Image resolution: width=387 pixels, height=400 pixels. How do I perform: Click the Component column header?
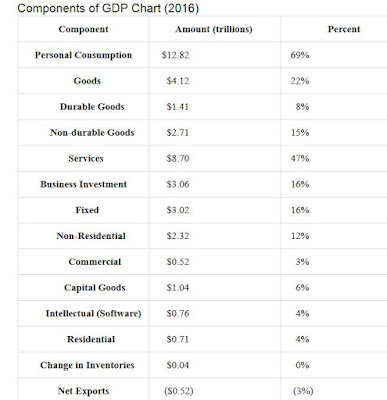pos(83,29)
